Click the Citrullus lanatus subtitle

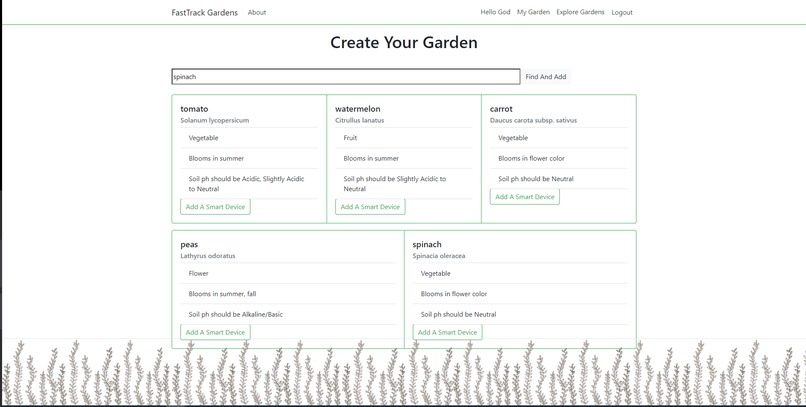360,120
